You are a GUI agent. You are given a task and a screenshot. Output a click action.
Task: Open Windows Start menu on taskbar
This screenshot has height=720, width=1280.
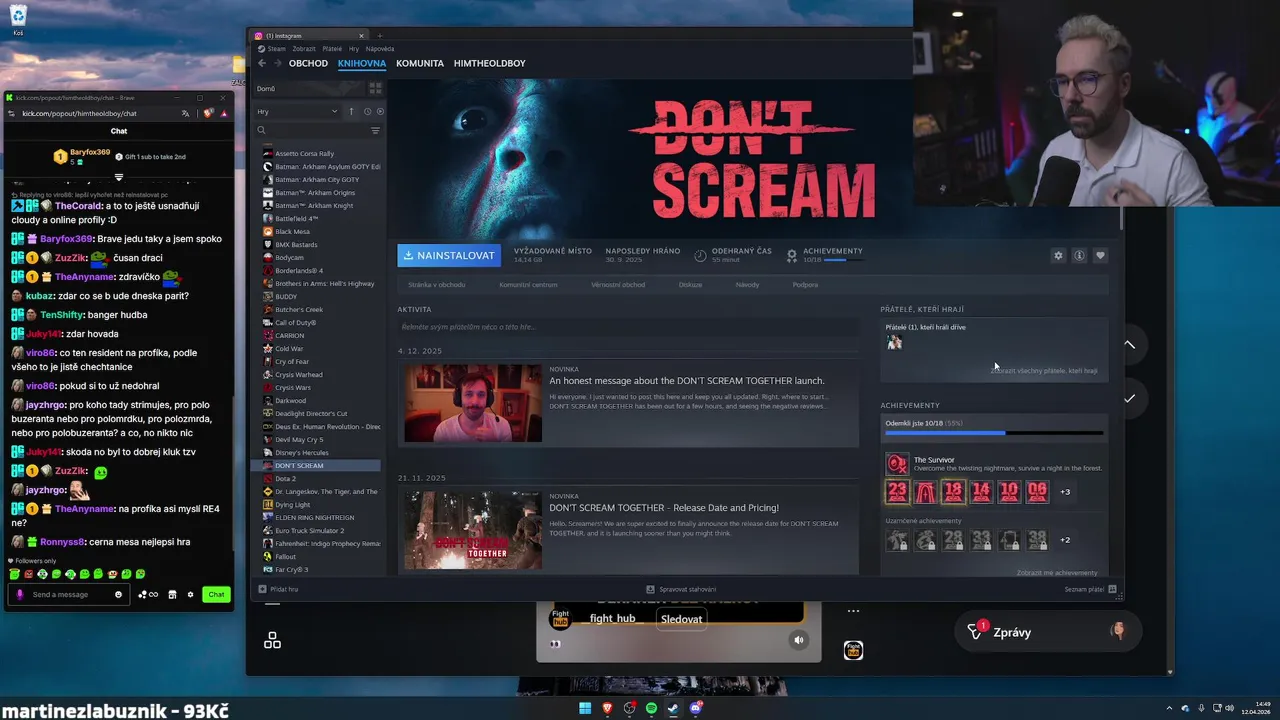[585, 708]
